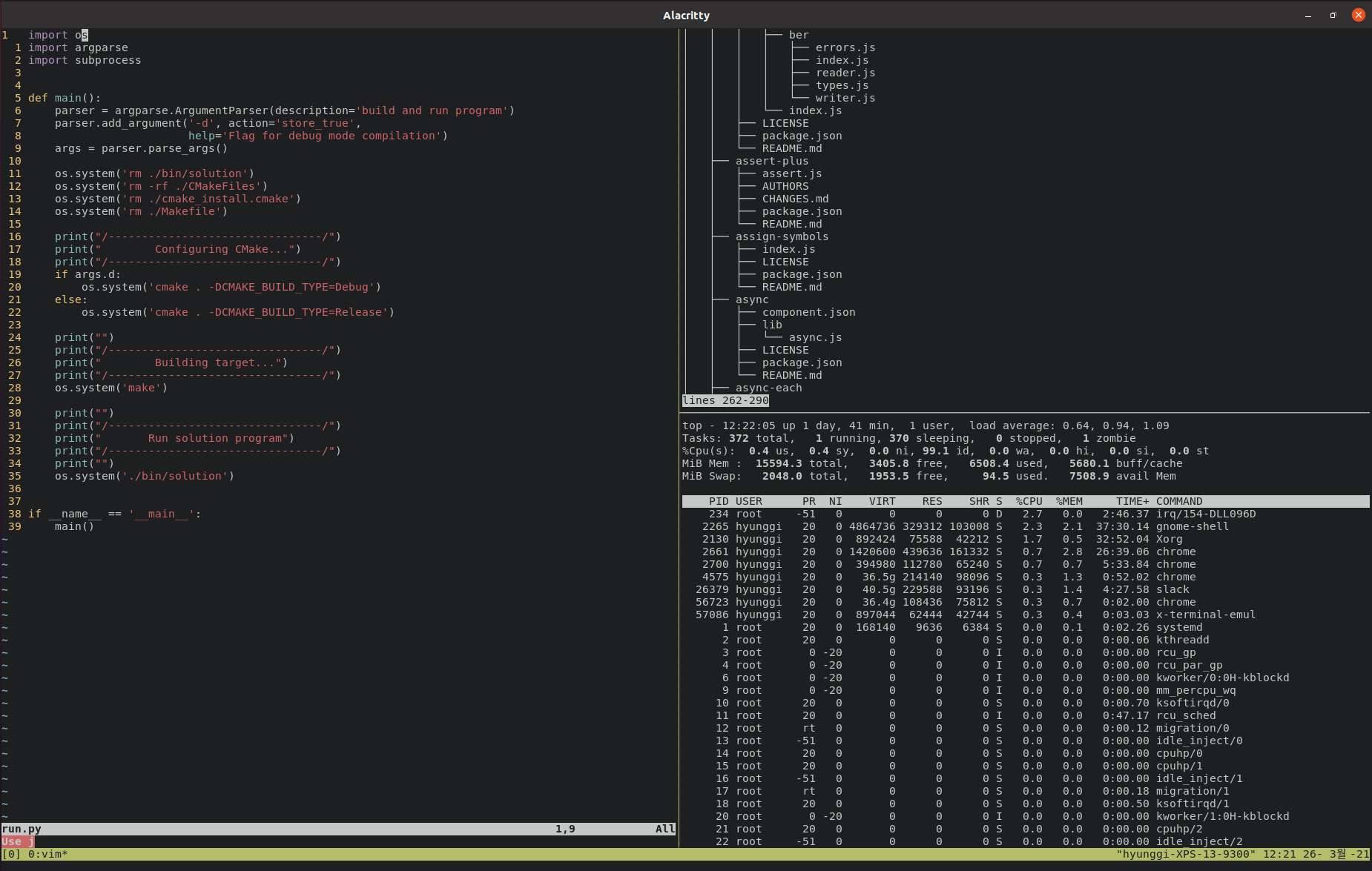Click the load average values in top
The width and height of the screenshot is (1372, 871).
[x=1116, y=425]
